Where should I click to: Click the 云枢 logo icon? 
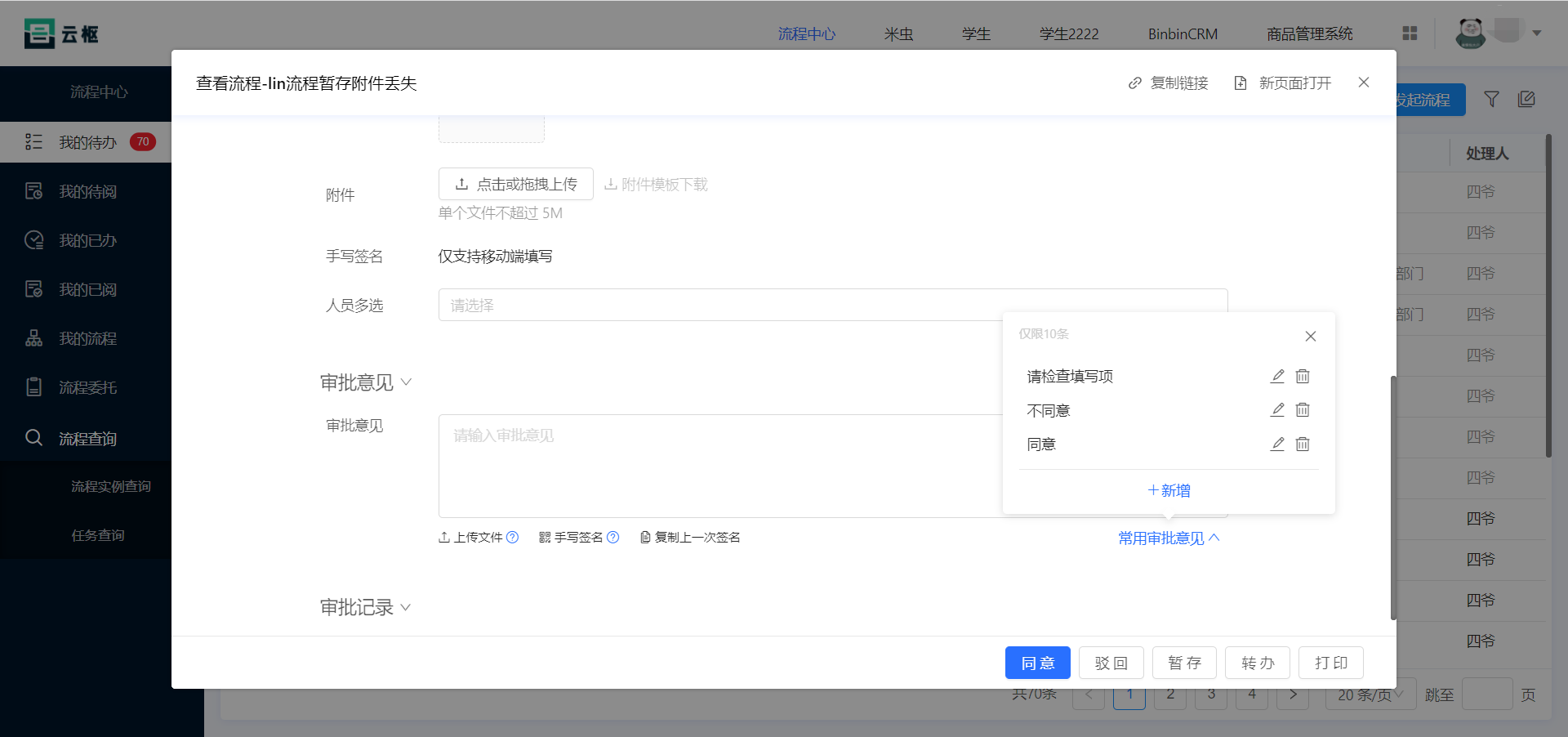coord(39,33)
